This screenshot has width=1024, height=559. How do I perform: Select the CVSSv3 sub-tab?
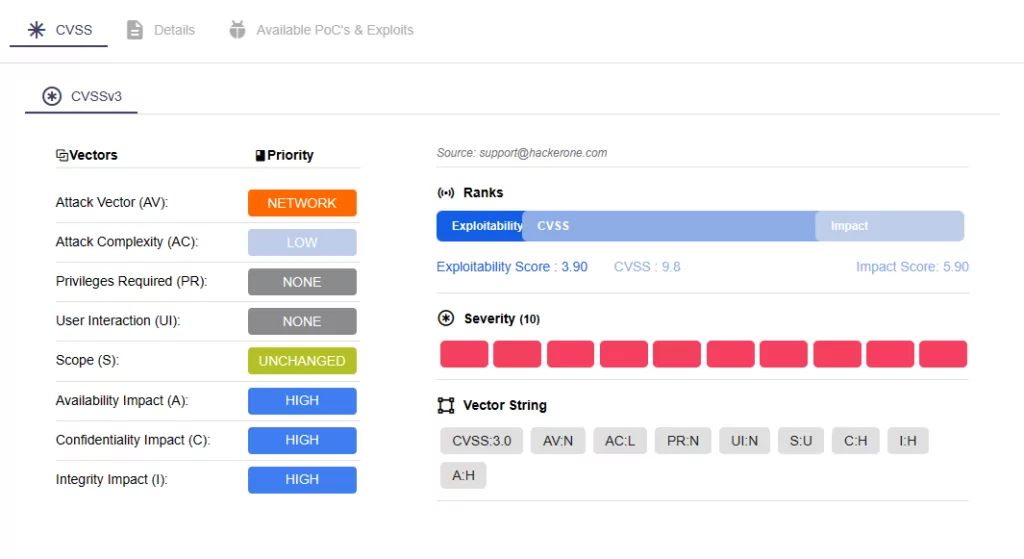[x=82, y=97]
